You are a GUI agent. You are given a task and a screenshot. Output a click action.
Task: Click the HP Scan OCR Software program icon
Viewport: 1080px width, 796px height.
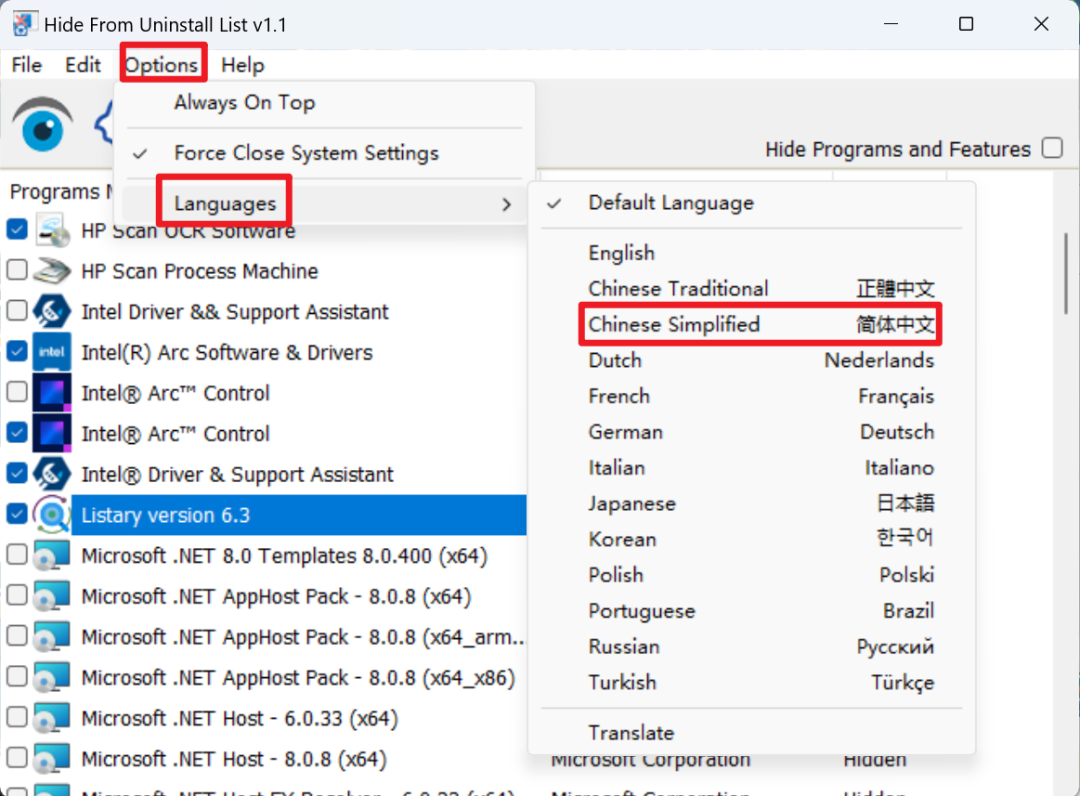(x=52, y=231)
